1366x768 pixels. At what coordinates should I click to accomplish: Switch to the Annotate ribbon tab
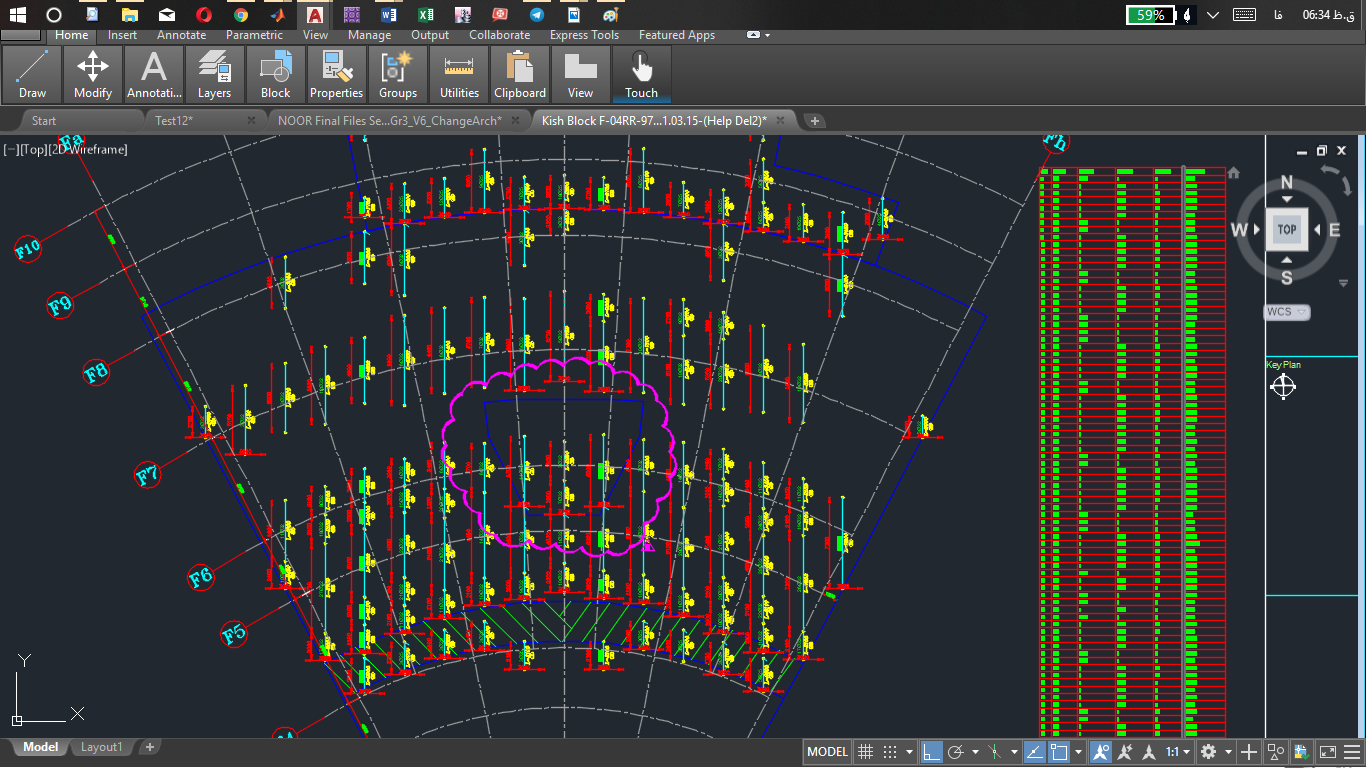181,35
